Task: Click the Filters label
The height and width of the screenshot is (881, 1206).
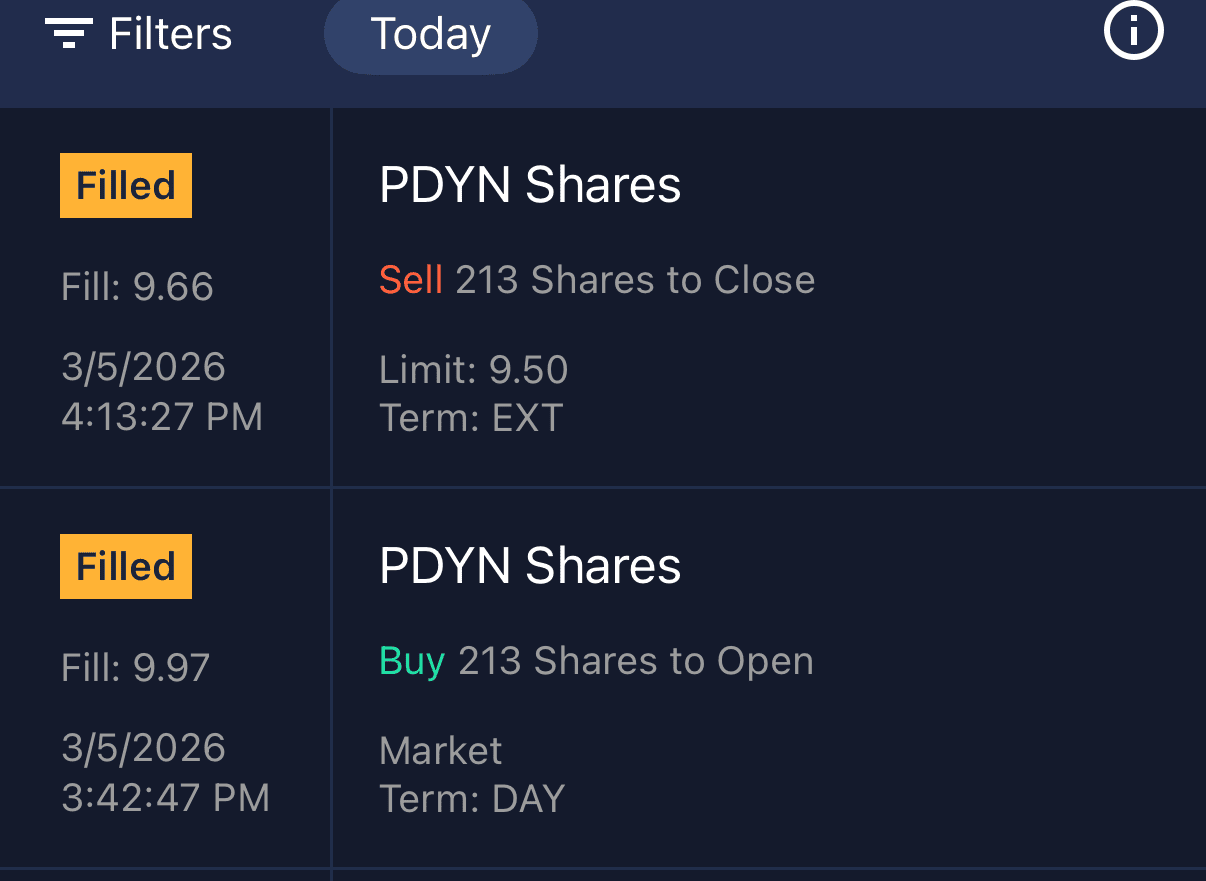Action: click(170, 34)
